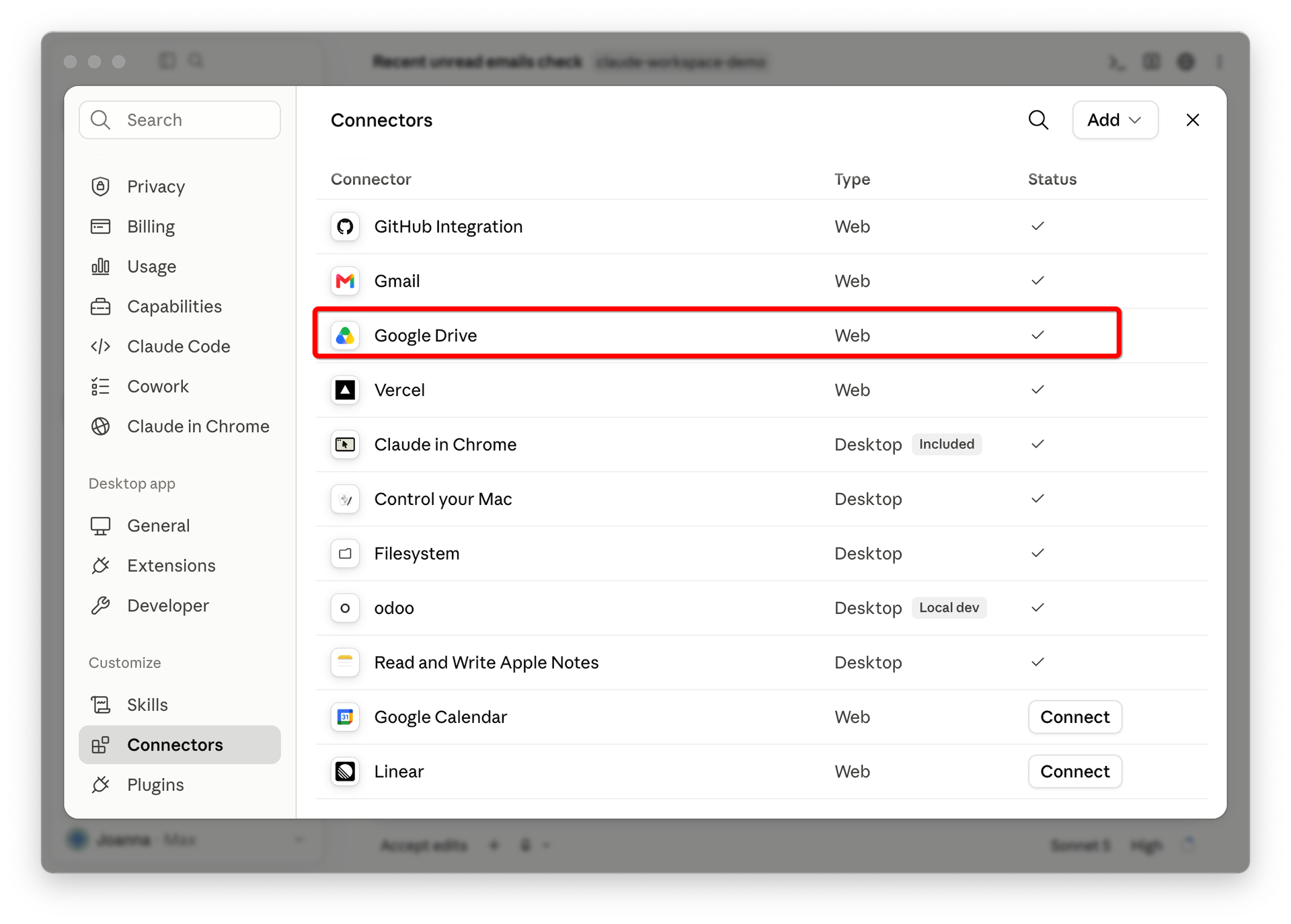The height and width of the screenshot is (924, 1291).
Task: Click the Privacy shield icon in the sidebar
Action: coord(100,186)
